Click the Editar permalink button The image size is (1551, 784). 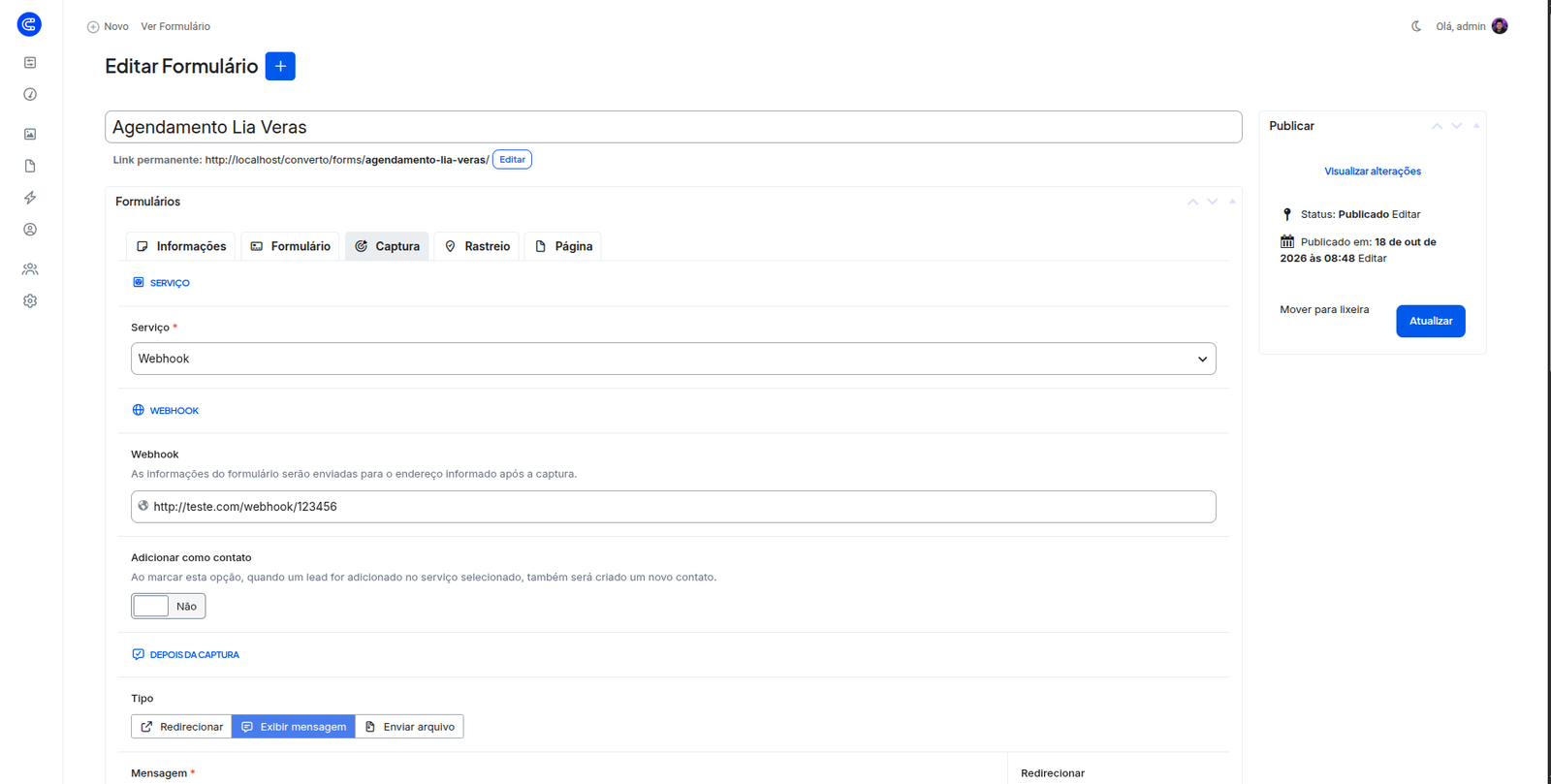(512, 160)
